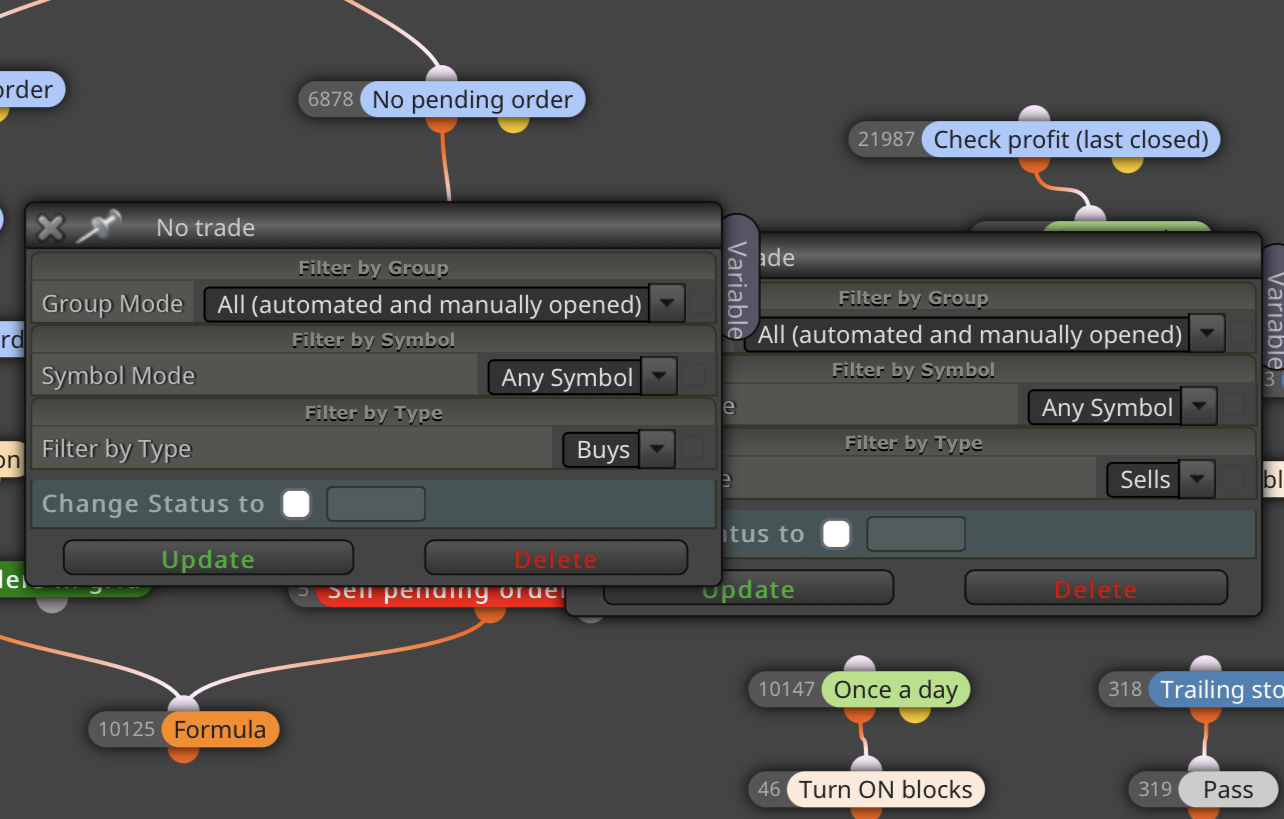Click the Change Status input field in the Buys dialog
The image size is (1284, 819).
pyautogui.click(x=376, y=504)
